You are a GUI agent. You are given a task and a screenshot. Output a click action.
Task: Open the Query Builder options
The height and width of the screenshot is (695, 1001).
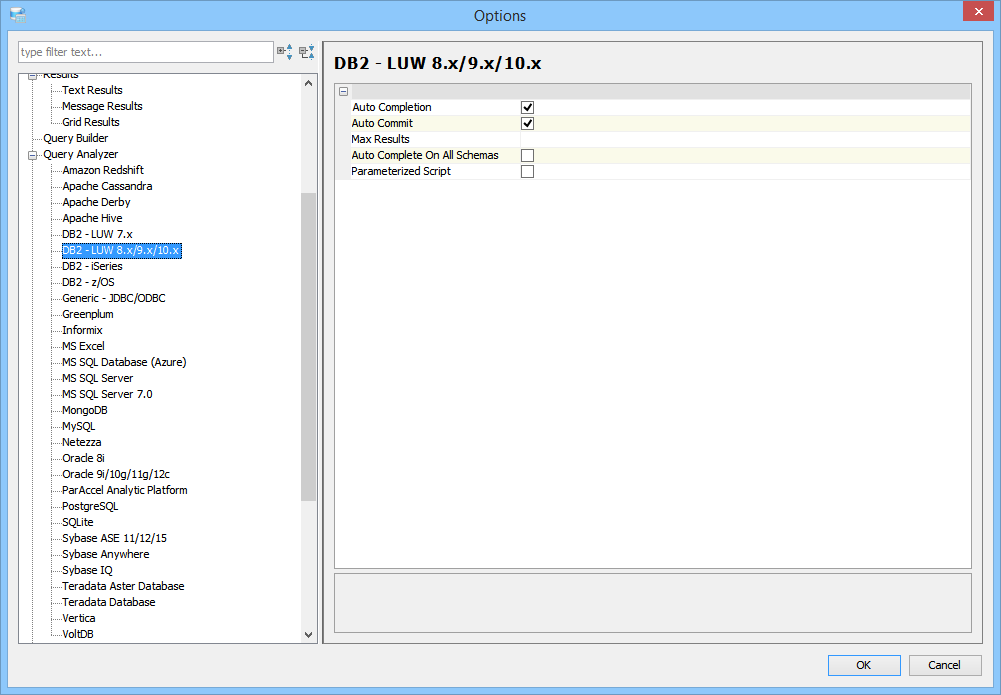[75, 138]
